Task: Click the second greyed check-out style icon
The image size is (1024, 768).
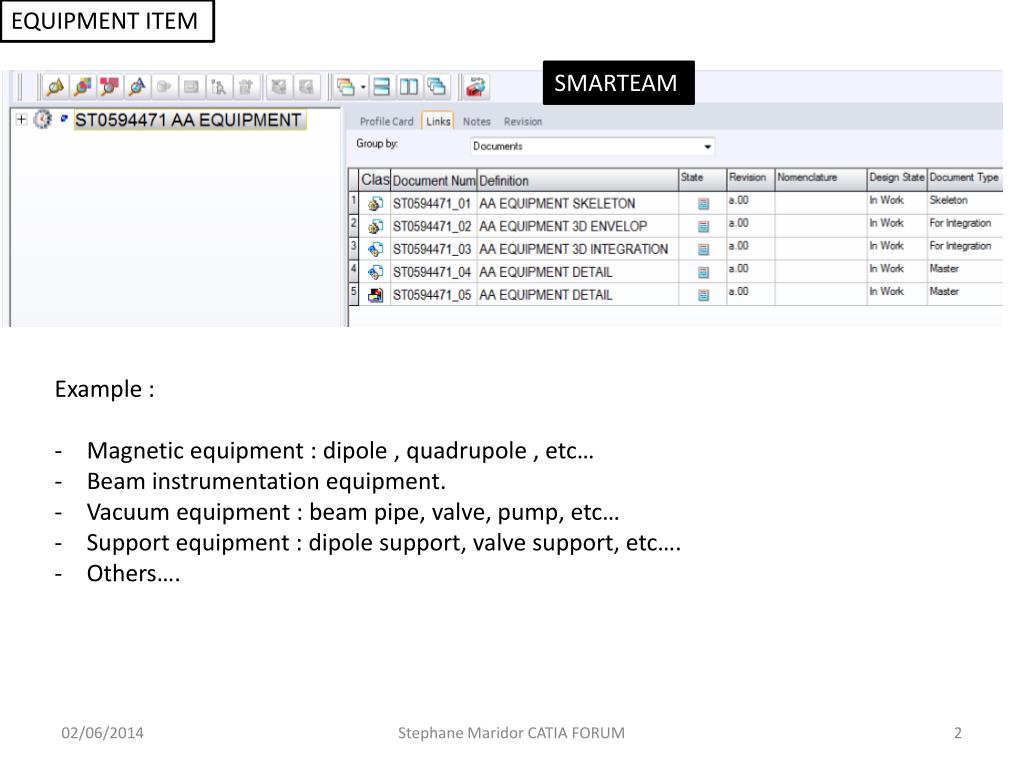Action: pos(306,87)
